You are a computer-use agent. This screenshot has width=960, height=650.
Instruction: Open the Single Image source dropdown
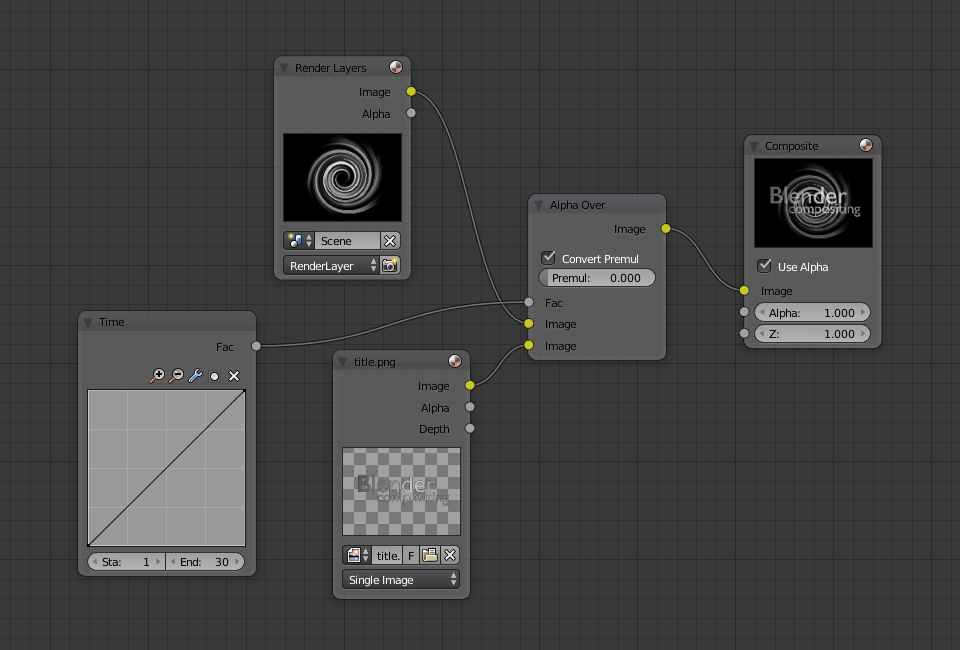point(401,580)
